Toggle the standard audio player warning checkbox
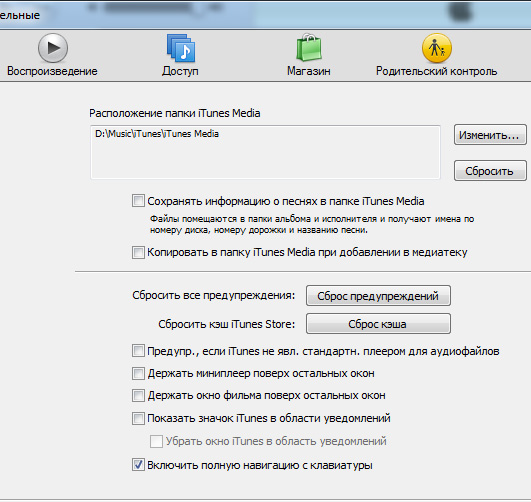This screenshot has width=531, height=502. point(138,351)
